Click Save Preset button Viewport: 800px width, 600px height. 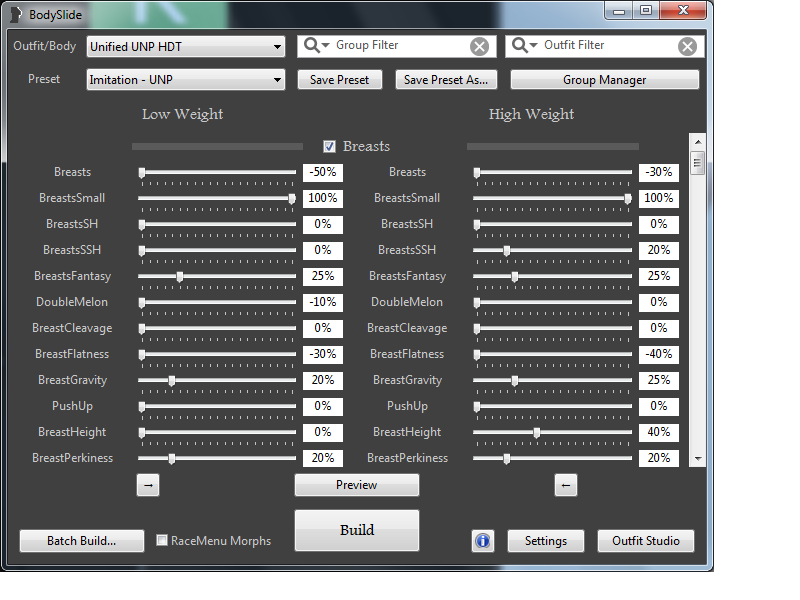[340, 80]
